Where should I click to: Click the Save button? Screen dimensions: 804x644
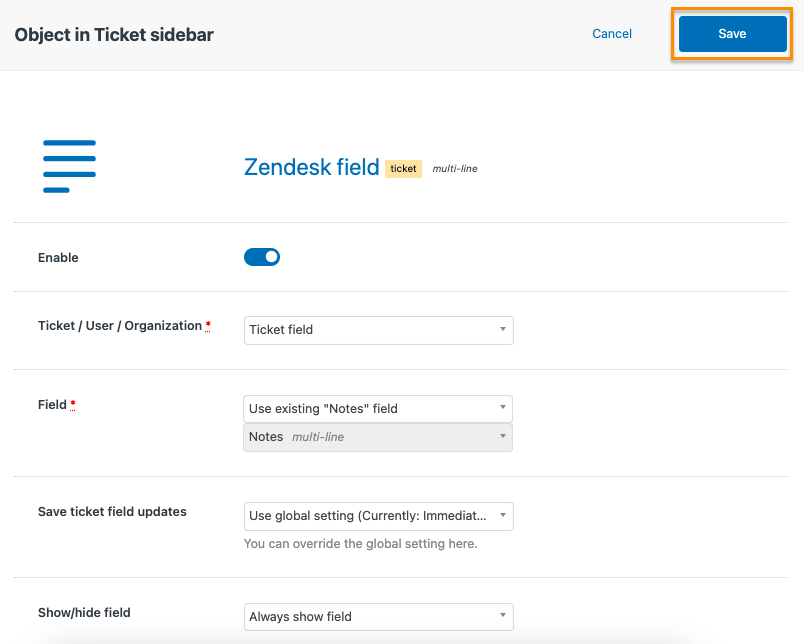[732, 34]
